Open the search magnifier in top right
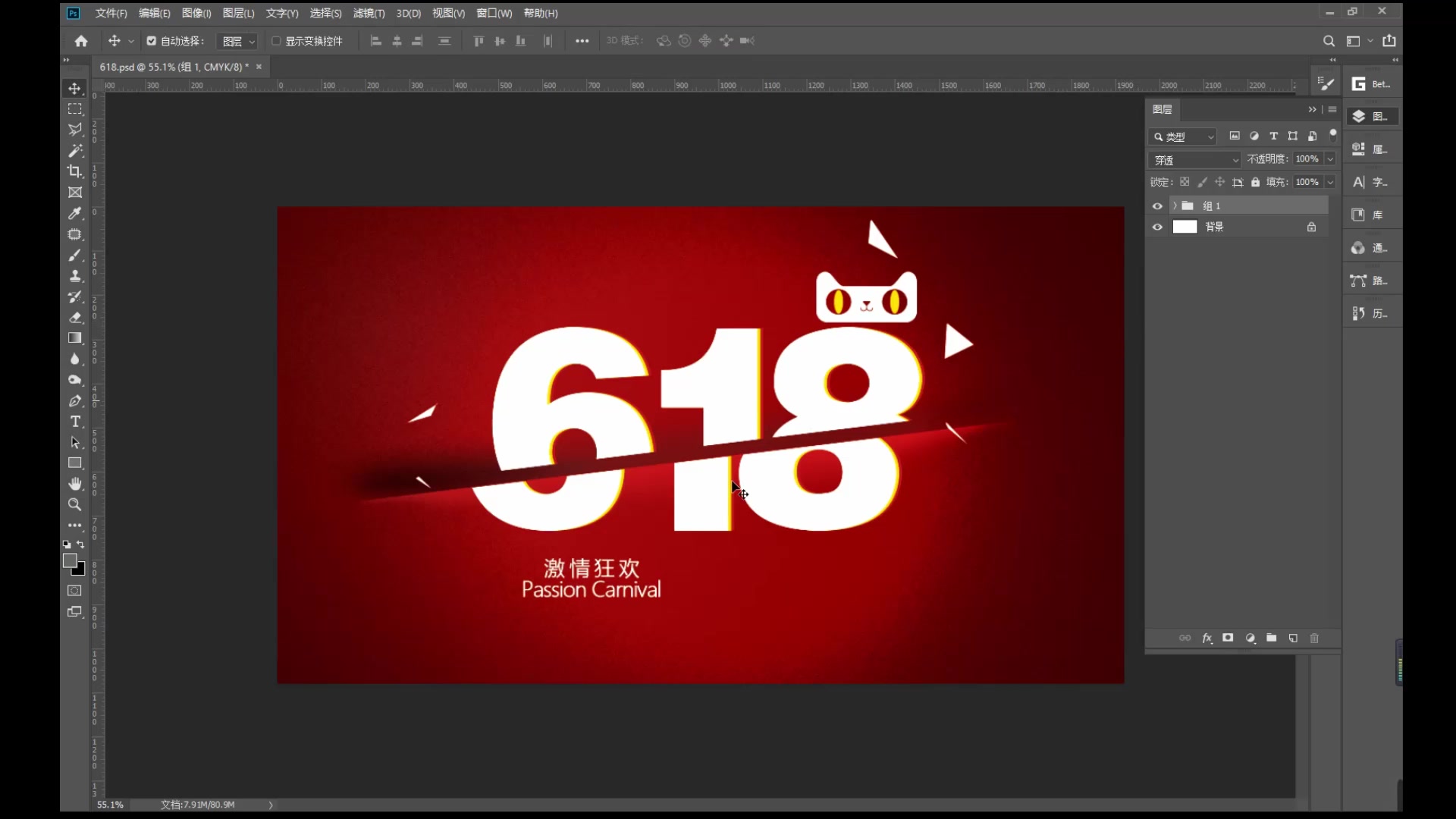1456x819 pixels. (x=1329, y=41)
